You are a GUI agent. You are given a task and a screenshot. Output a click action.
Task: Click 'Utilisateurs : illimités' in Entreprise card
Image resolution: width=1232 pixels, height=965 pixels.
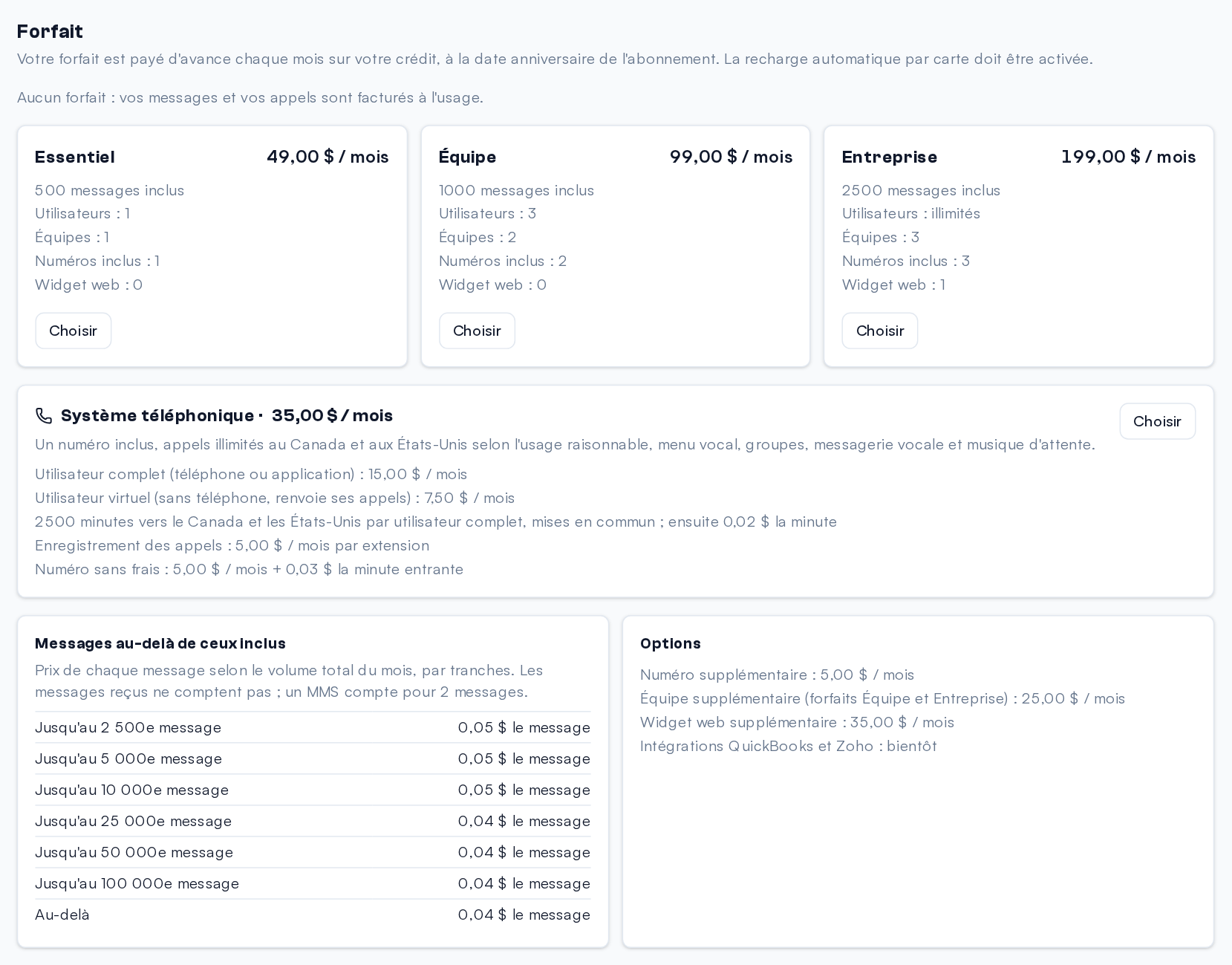pos(911,214)
